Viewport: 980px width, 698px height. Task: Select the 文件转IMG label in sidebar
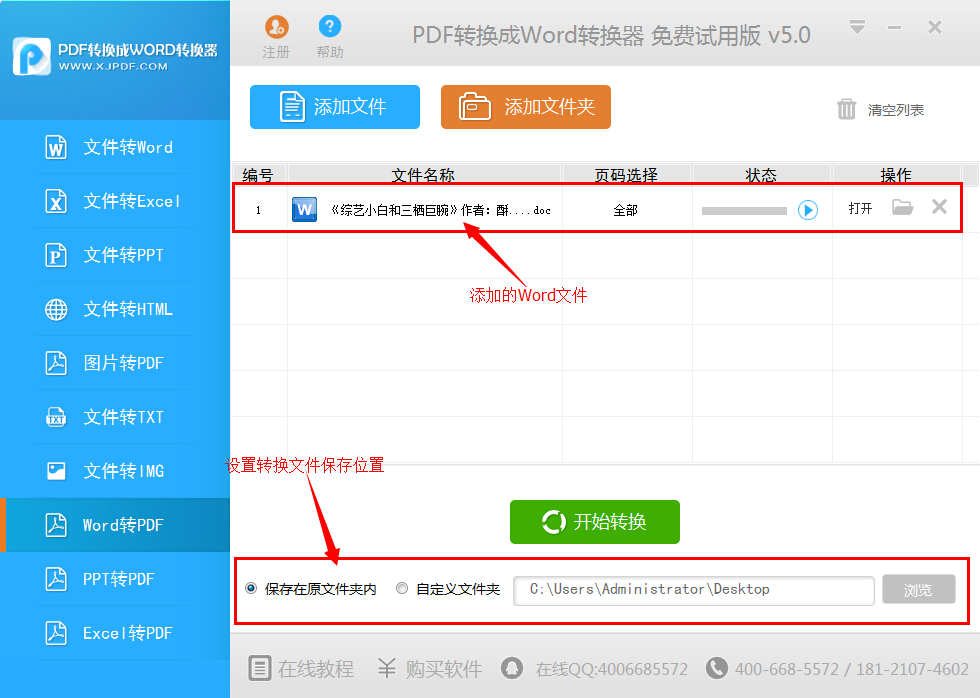click(124, 471)
